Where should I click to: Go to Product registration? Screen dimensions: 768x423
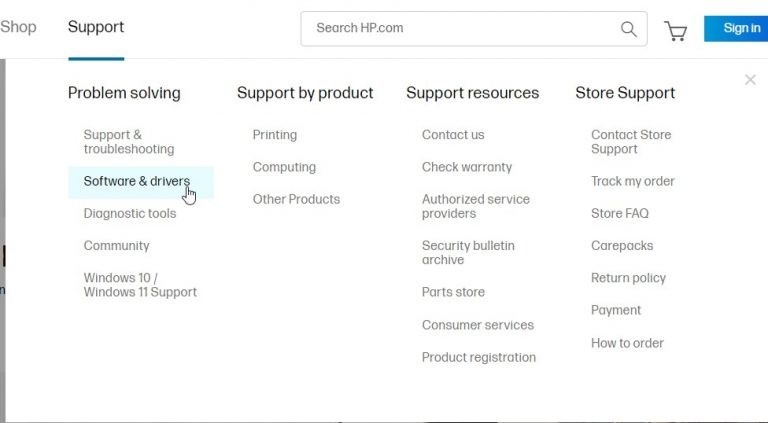click(x=478, y=357)
